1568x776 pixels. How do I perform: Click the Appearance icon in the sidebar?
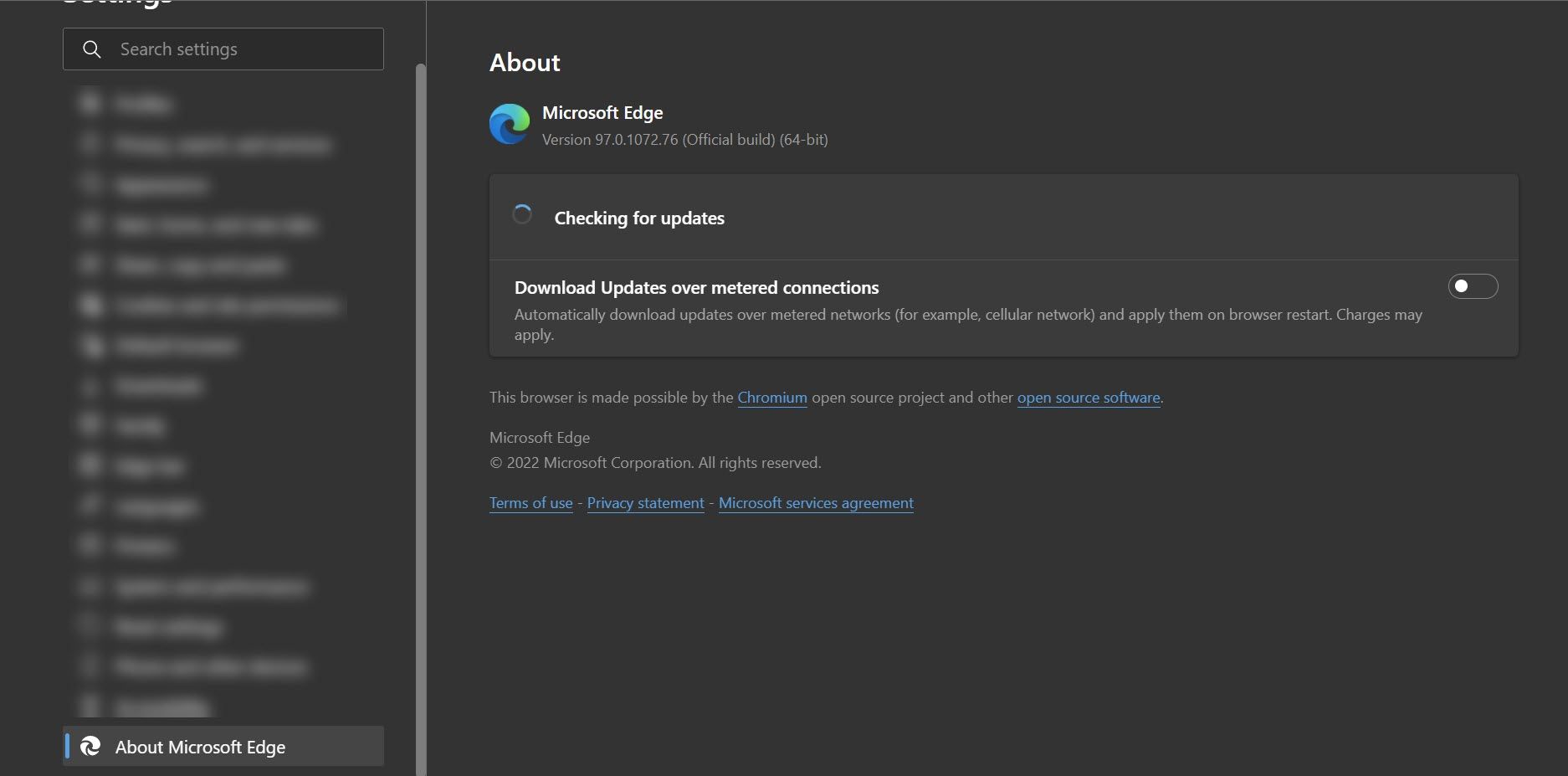(x=90, y=184)
